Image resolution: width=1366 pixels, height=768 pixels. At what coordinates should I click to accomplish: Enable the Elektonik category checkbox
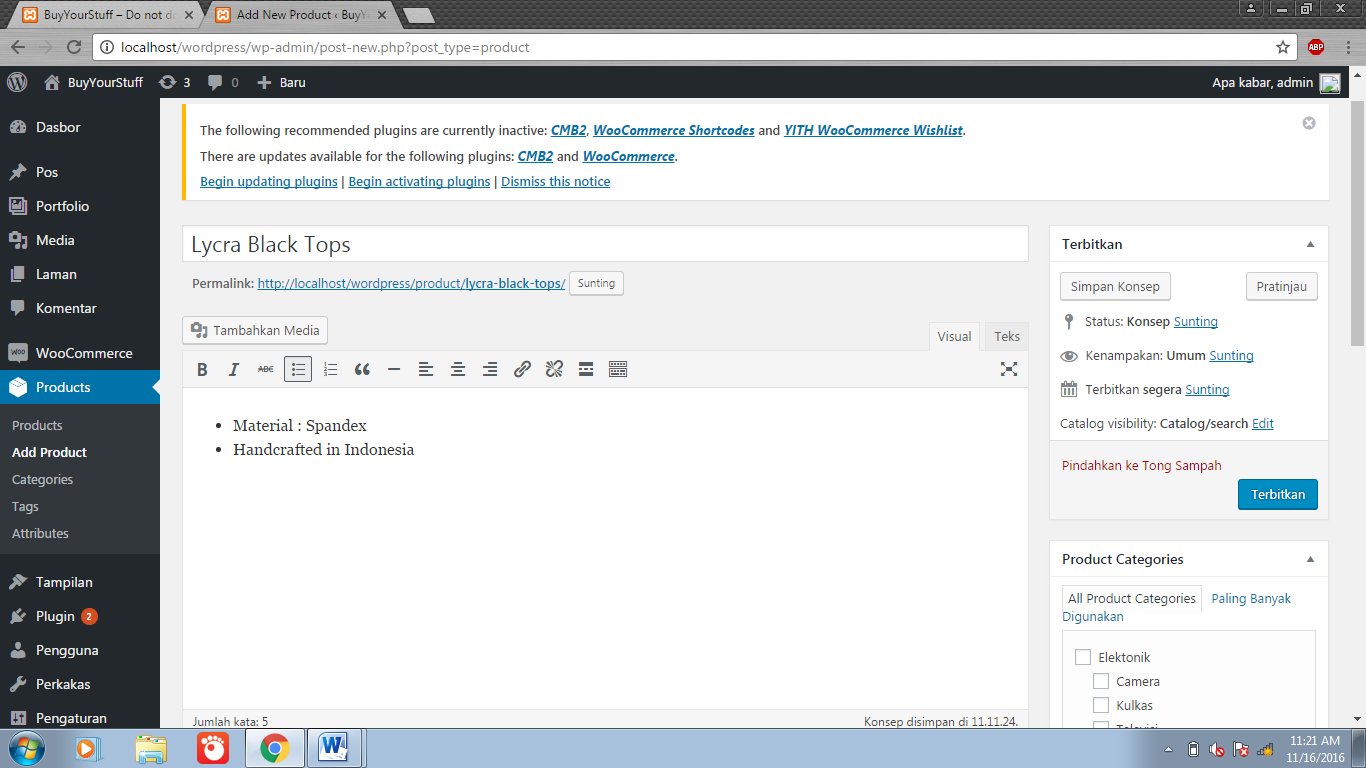tap(1083, 657)
